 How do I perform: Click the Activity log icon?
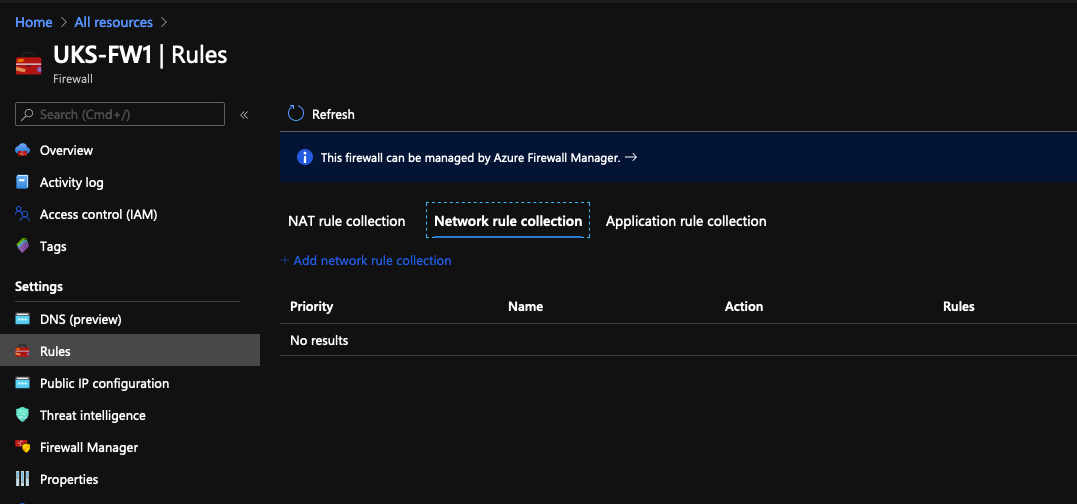pos(22,183)
